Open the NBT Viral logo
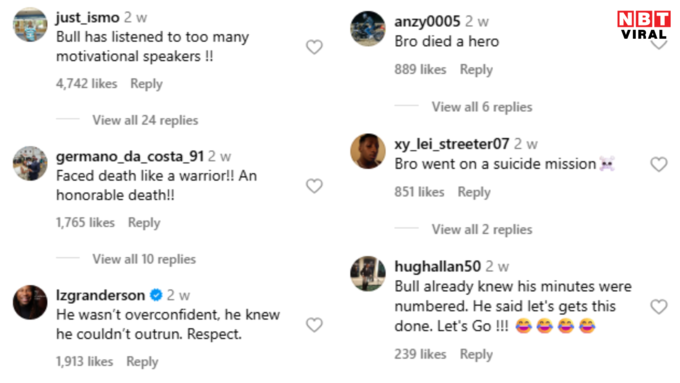 644,25
